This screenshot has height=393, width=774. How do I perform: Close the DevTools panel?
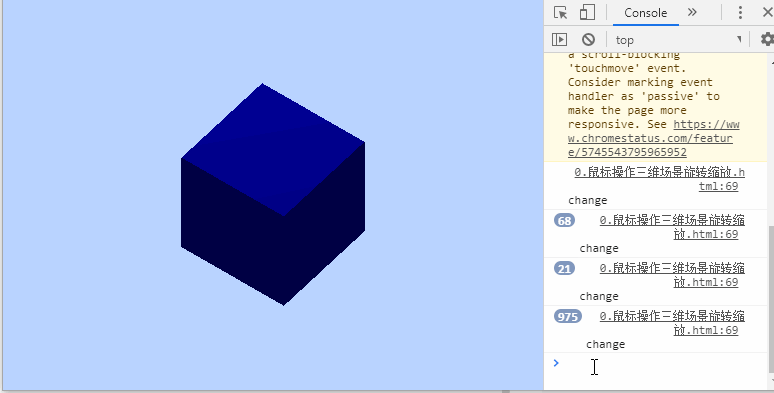(x=768, y=12)
